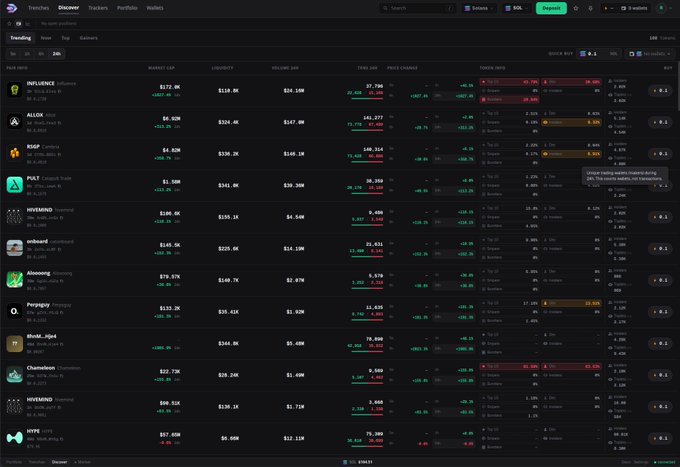Click the PULT liquidity $341.0K

[x=229, y=185]
